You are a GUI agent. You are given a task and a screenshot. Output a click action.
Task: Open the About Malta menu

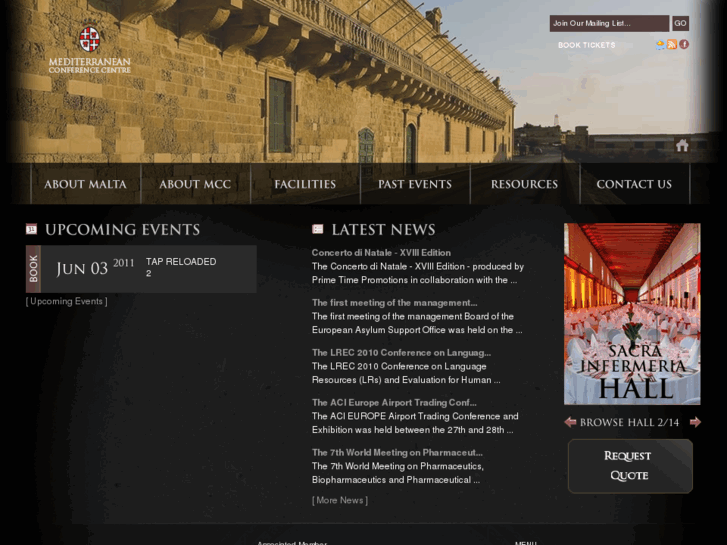coord(85,184)
